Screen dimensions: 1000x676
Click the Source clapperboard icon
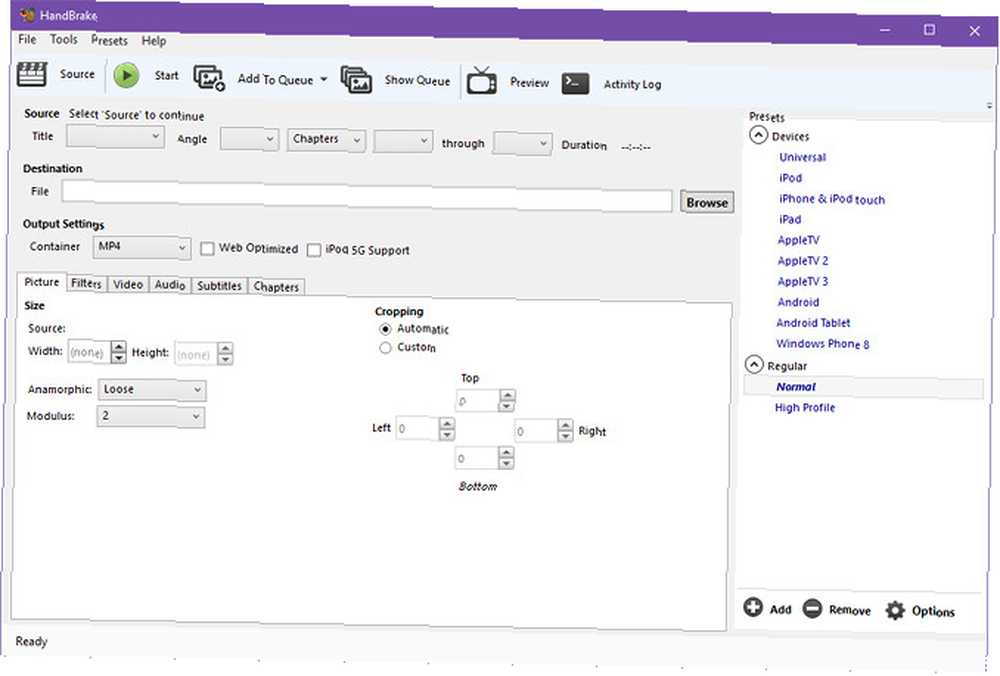coord(31,74)
